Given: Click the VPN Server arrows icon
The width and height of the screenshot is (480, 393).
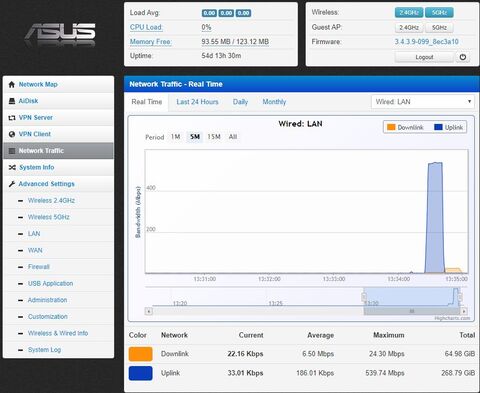Looking at the screenshot, I should click(x=12, y=118).
